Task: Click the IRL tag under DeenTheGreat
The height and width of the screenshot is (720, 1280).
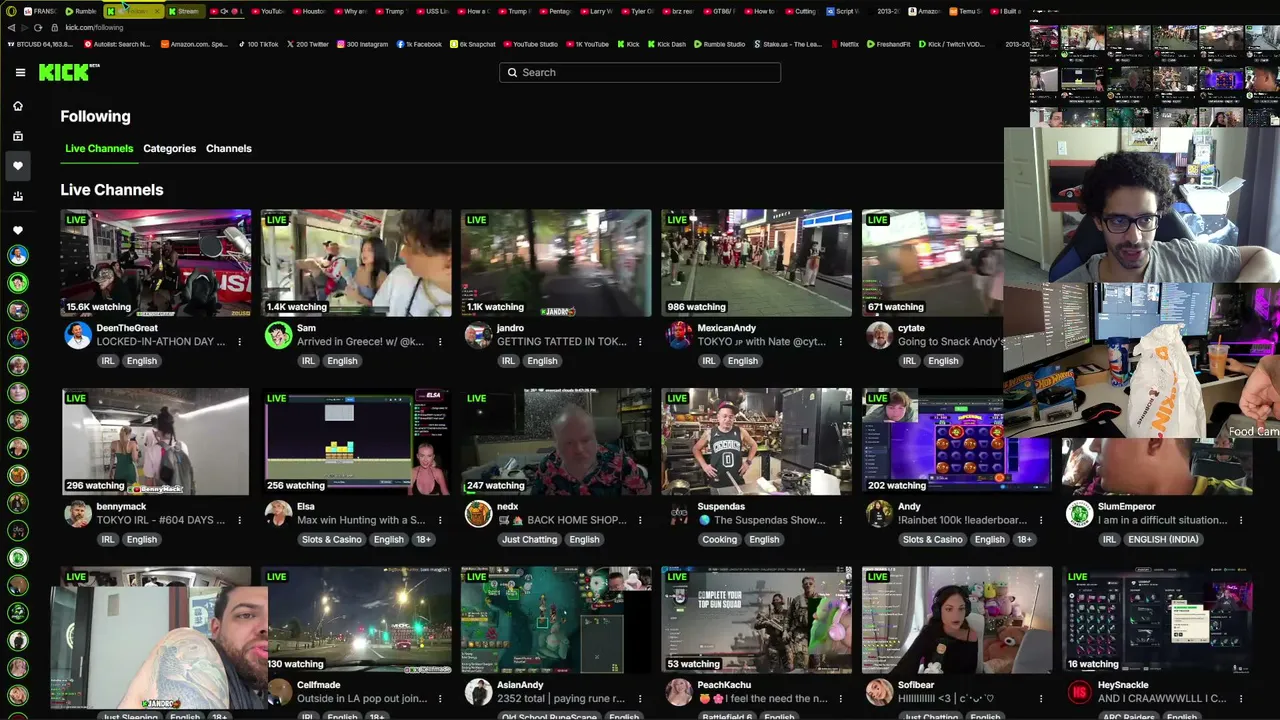Action: [108, 361]
